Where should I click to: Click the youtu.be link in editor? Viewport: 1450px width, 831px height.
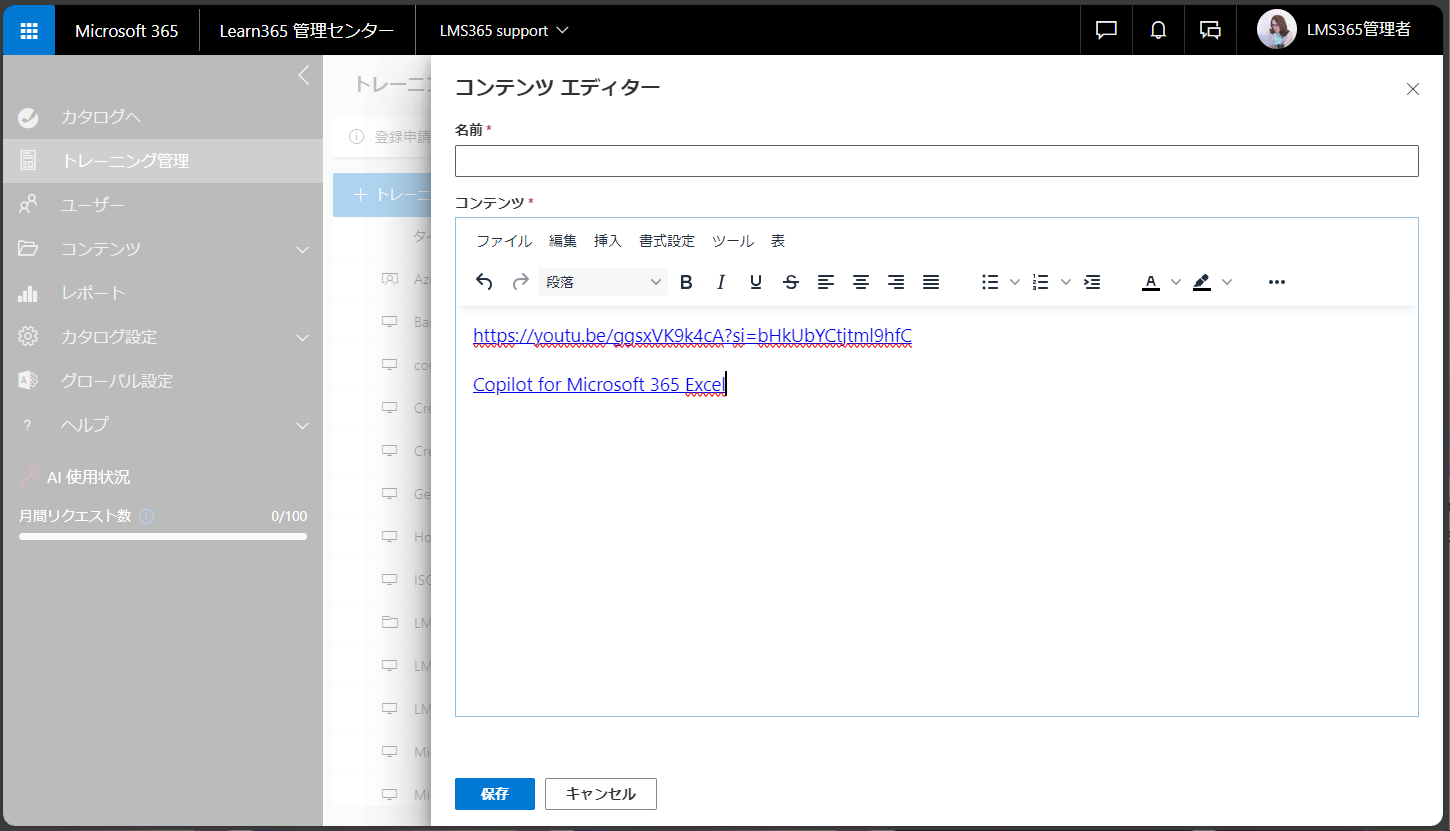point(692,336)
